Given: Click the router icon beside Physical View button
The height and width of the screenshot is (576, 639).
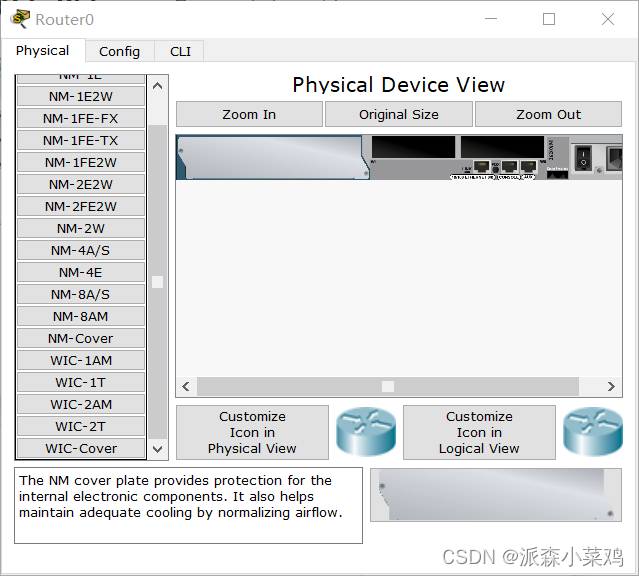Looking at the screenshot, I should point(366,432).
